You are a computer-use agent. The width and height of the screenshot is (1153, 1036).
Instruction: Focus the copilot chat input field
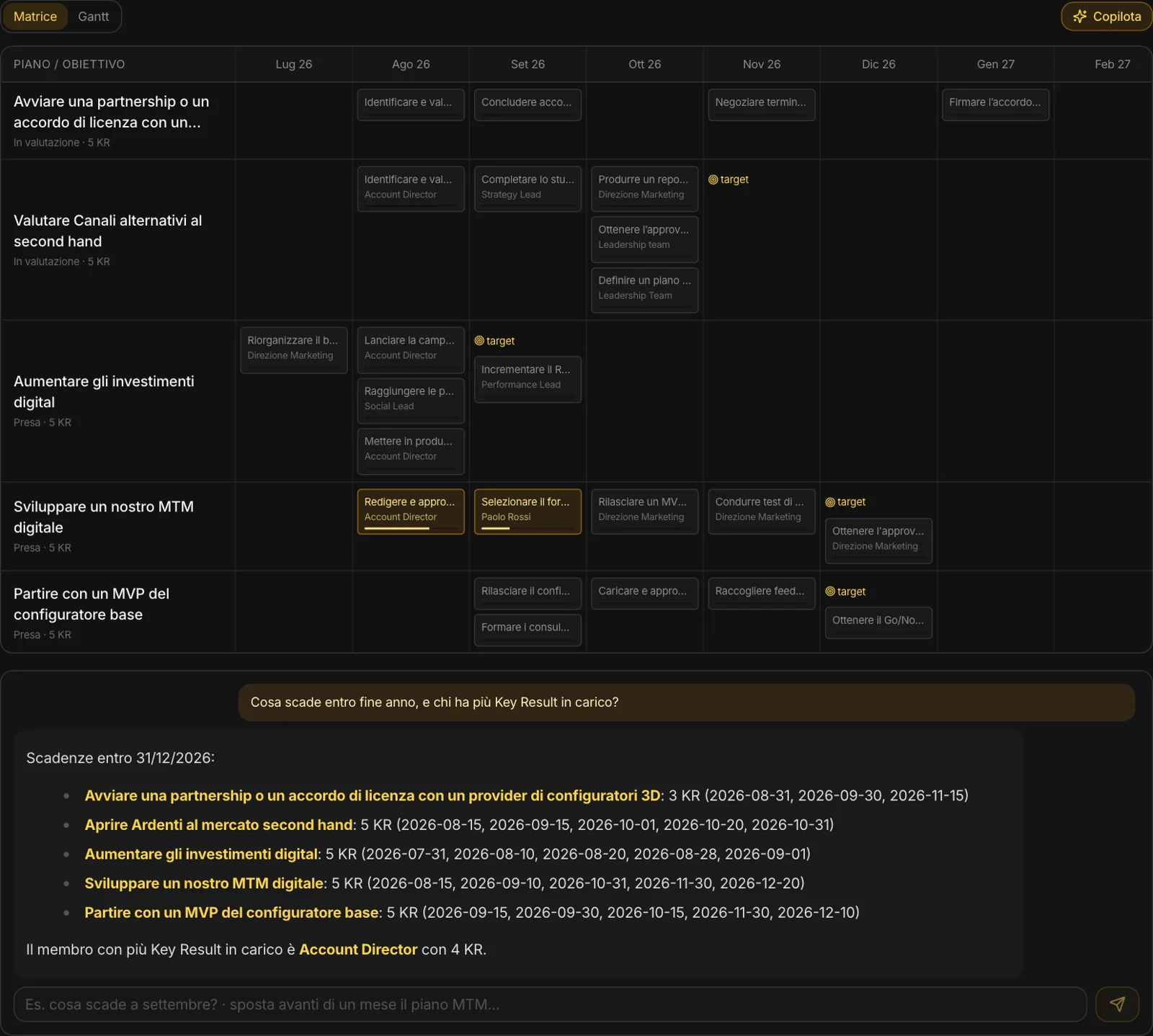coord(550,1004)
